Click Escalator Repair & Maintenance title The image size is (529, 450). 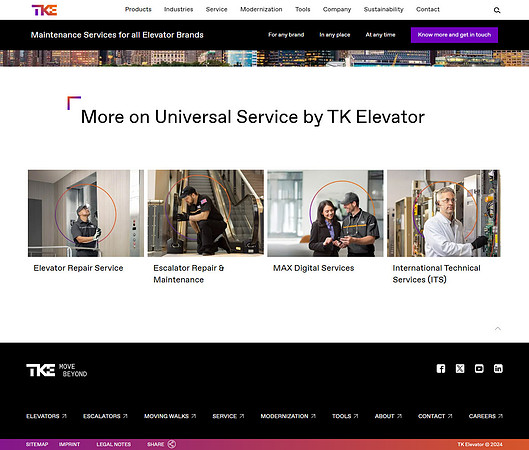(188, 274)
